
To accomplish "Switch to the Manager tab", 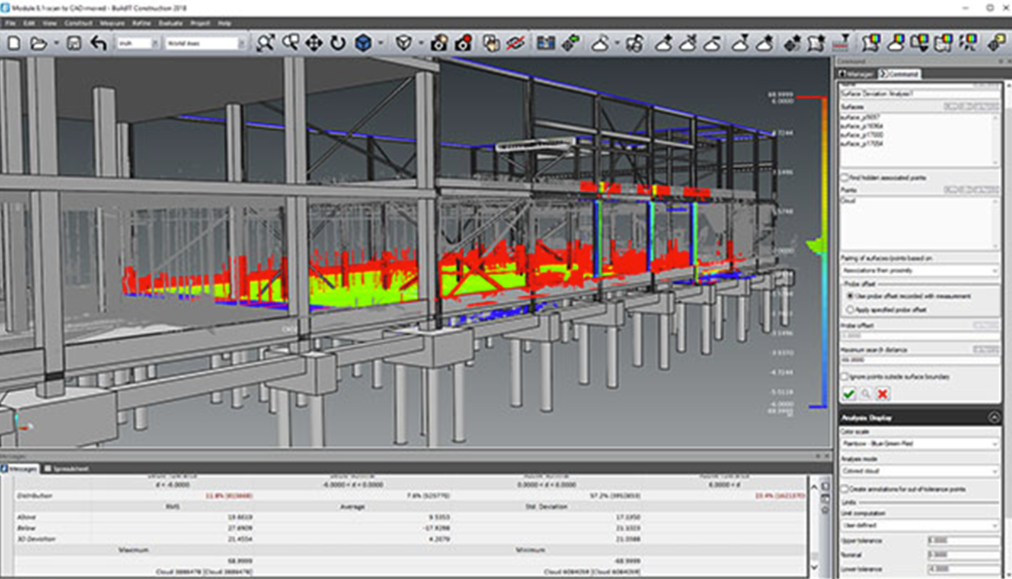I will tap(856, 74).
